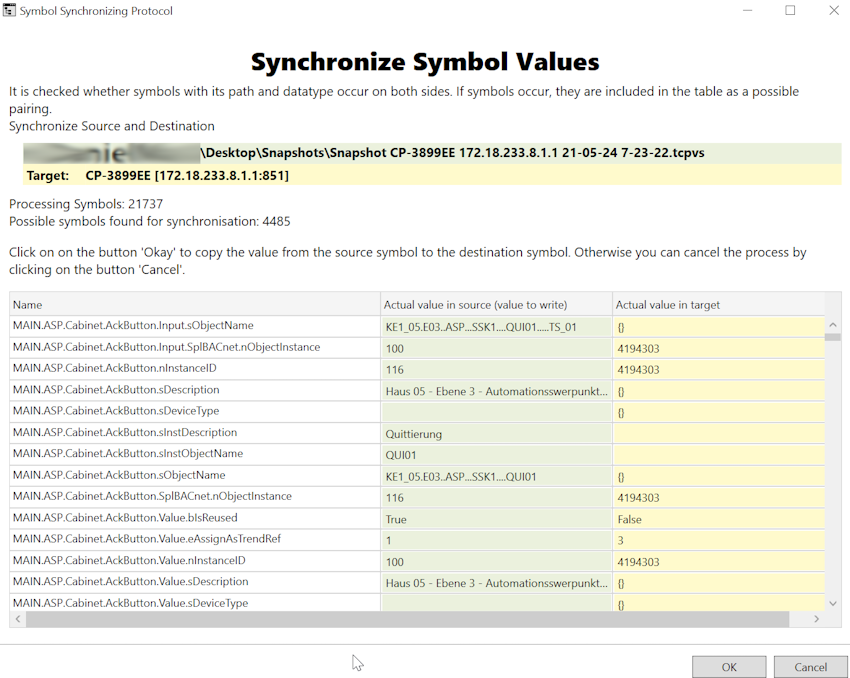Click the snapshot source file path
Screen dimensions: 850x678
pos(432,153)
